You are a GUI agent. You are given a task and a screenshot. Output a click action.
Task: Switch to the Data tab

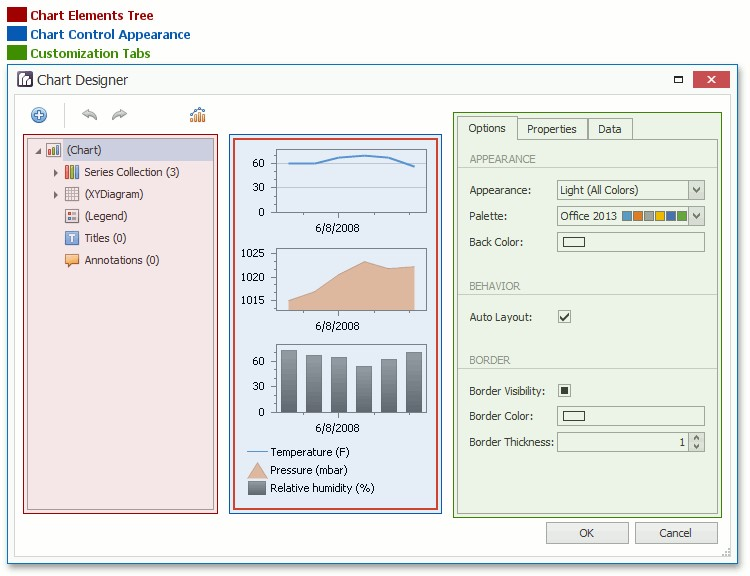pyautogui.click(x=610, y=129)
